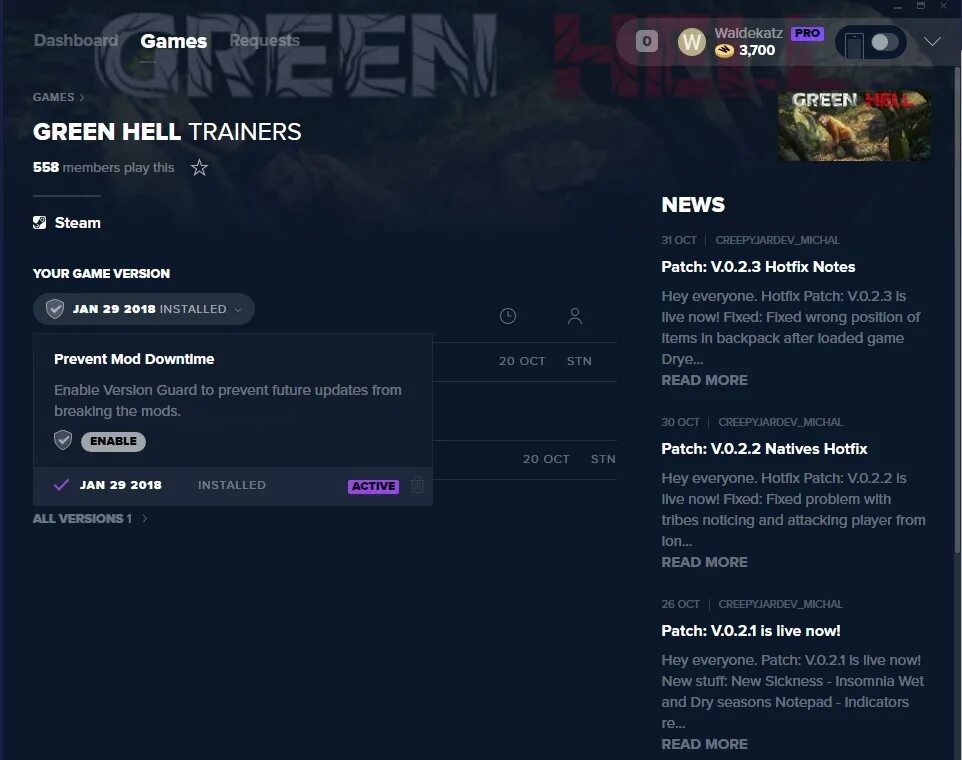Read more on V.0.2.1 live patch
Image resolution: width=962 pixels, height=760 pixels.
pyautogui.click(x=704, y=744)
